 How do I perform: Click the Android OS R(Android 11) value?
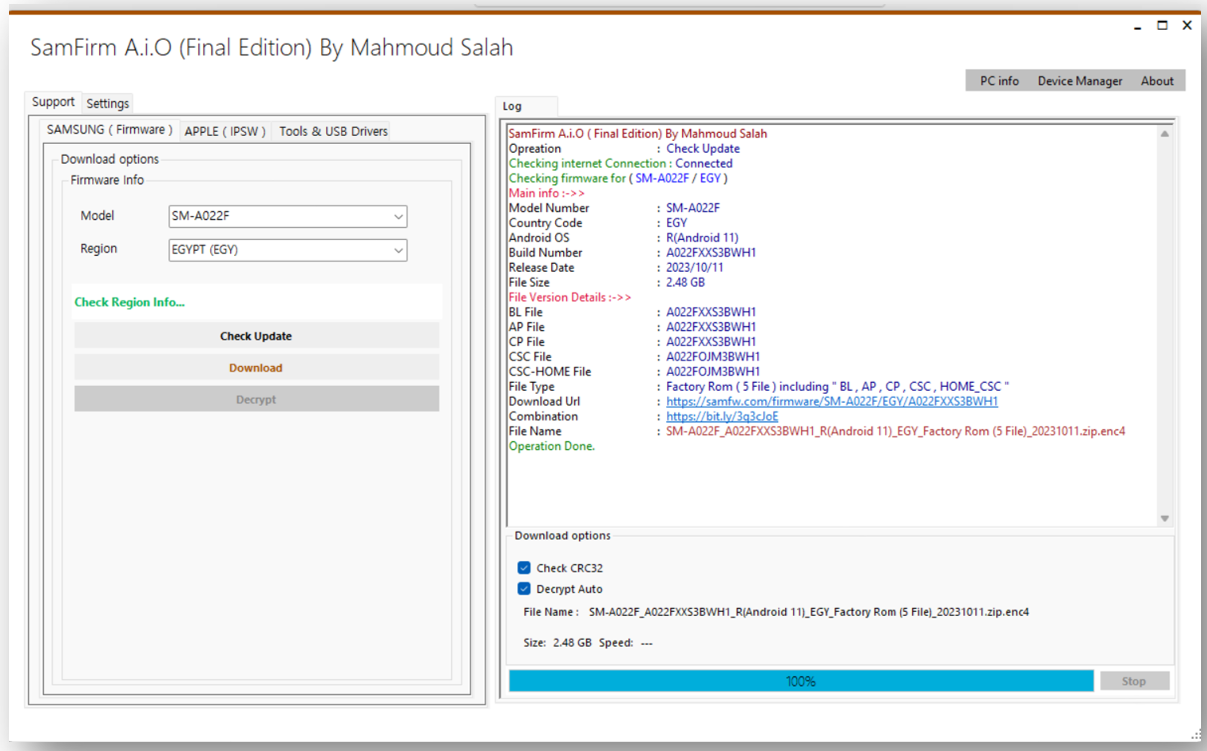click(x=702, y=238)
